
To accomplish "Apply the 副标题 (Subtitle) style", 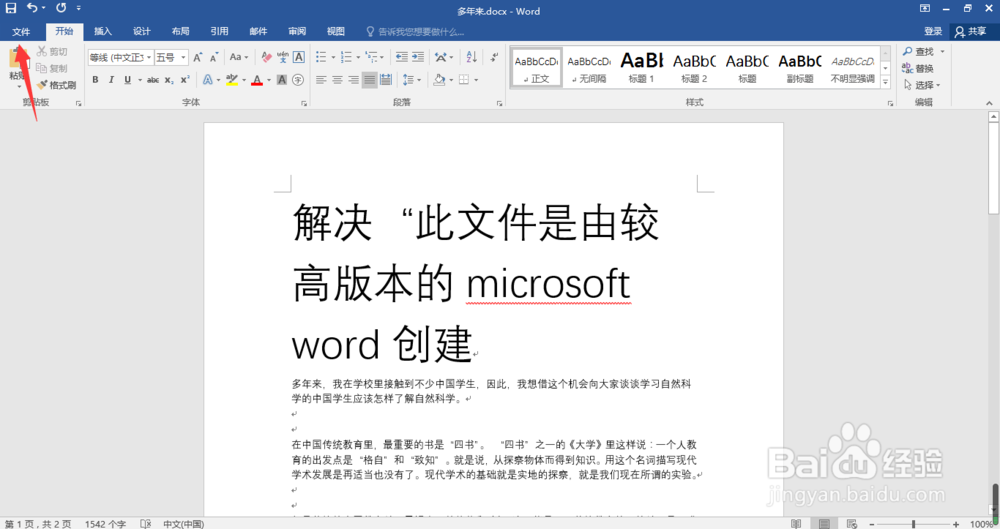I will click(800, 67).
